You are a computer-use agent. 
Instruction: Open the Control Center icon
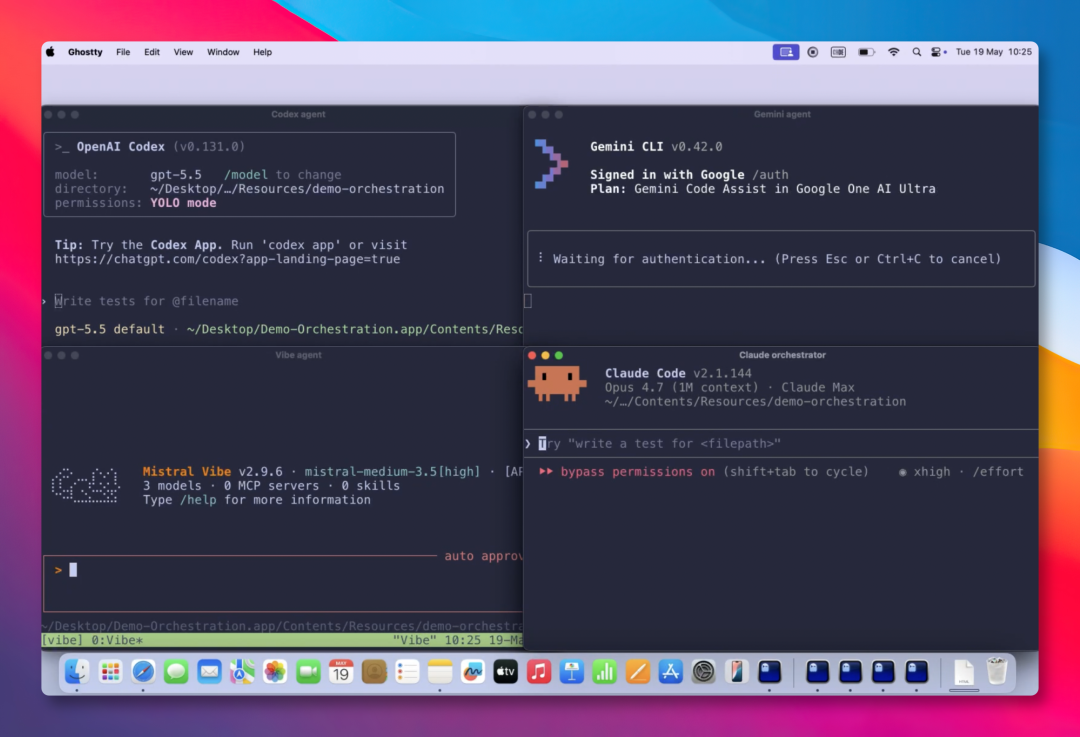click(x=938, y=52)
